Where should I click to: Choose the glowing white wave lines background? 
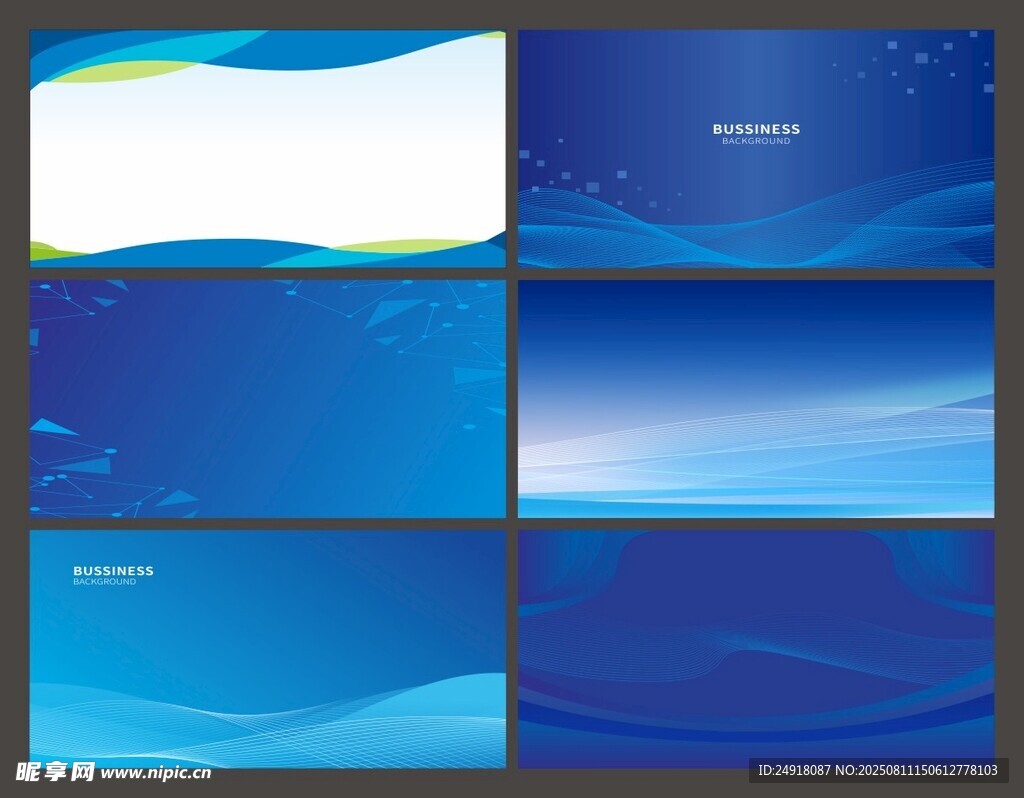756,398
